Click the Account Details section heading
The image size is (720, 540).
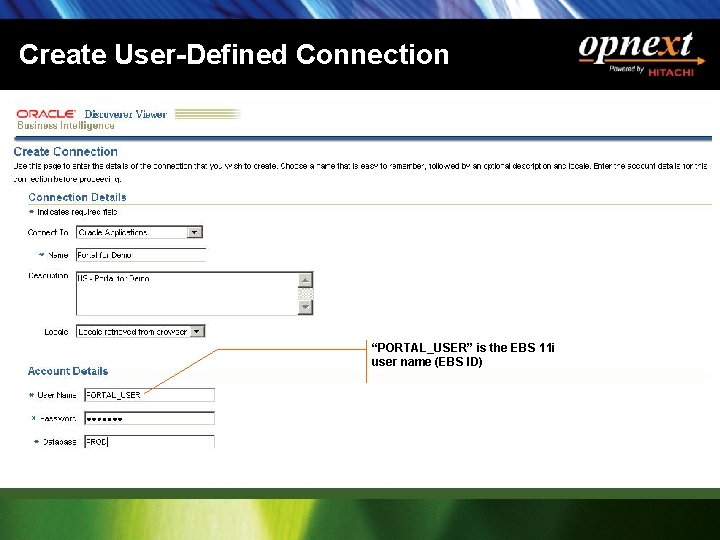coord(68,371)
